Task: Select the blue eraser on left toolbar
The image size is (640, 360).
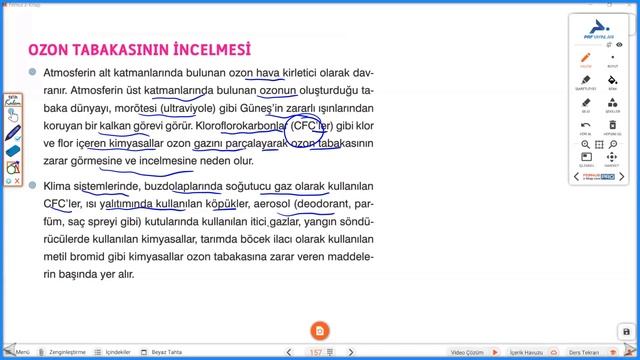Action: click(13, 151)
